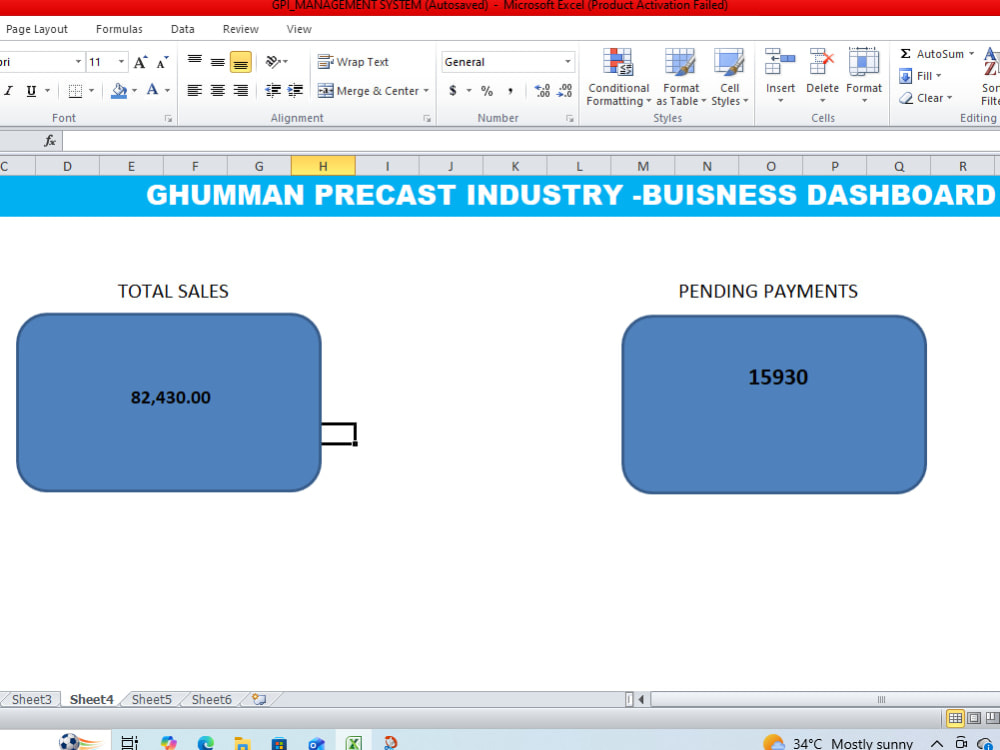1000x750 pixels.
Task: Increase font size with Grow Font icon
Action: point(140,62)
